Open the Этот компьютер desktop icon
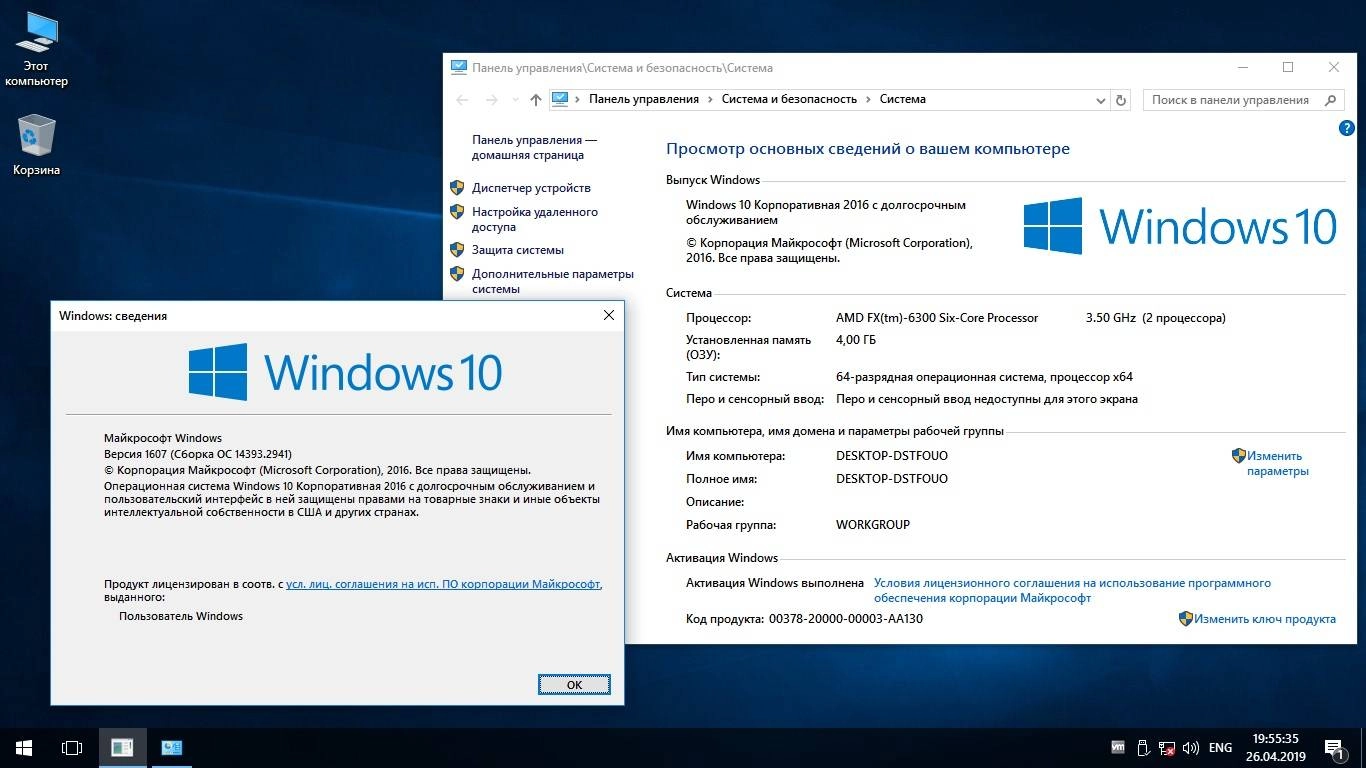The image size is (1366, 768). [x=36, y=49]
